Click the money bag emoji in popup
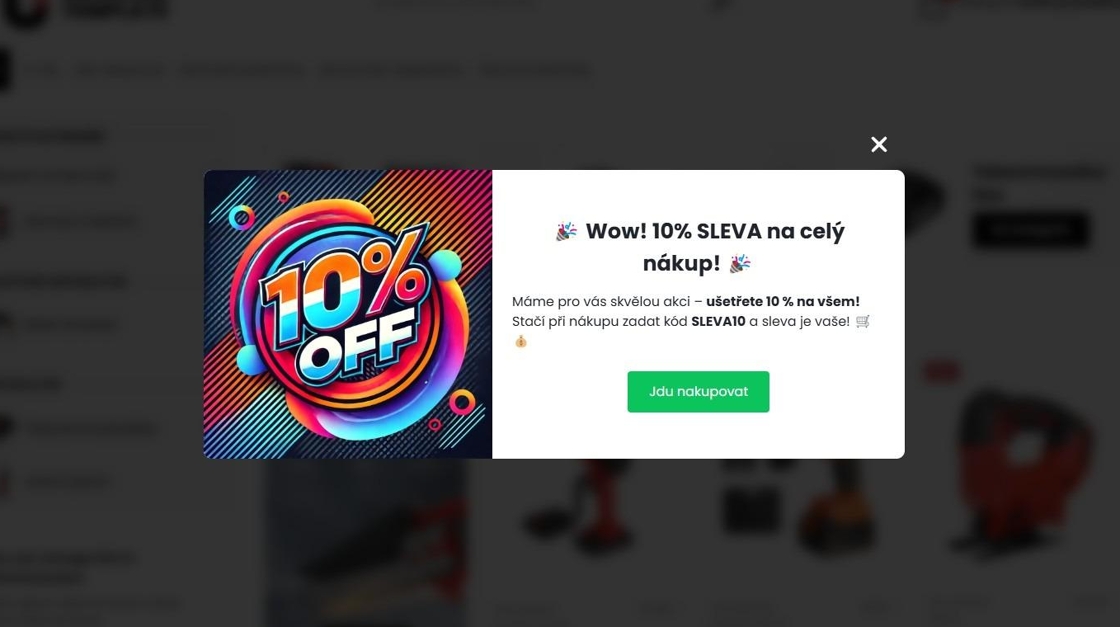Screen dimensions: 1120x627 [521, 341]
